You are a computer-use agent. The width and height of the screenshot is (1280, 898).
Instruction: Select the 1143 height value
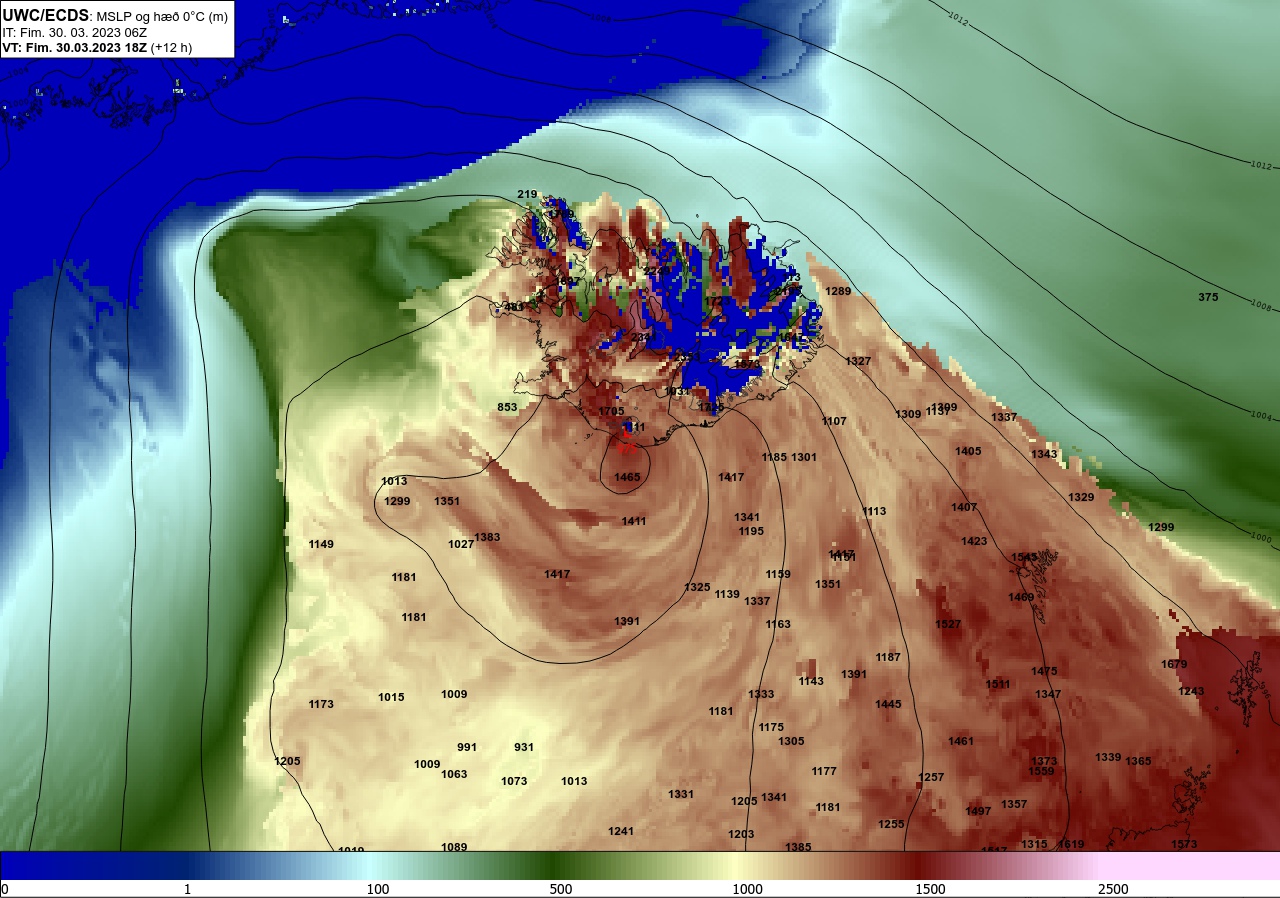point(811,681)
